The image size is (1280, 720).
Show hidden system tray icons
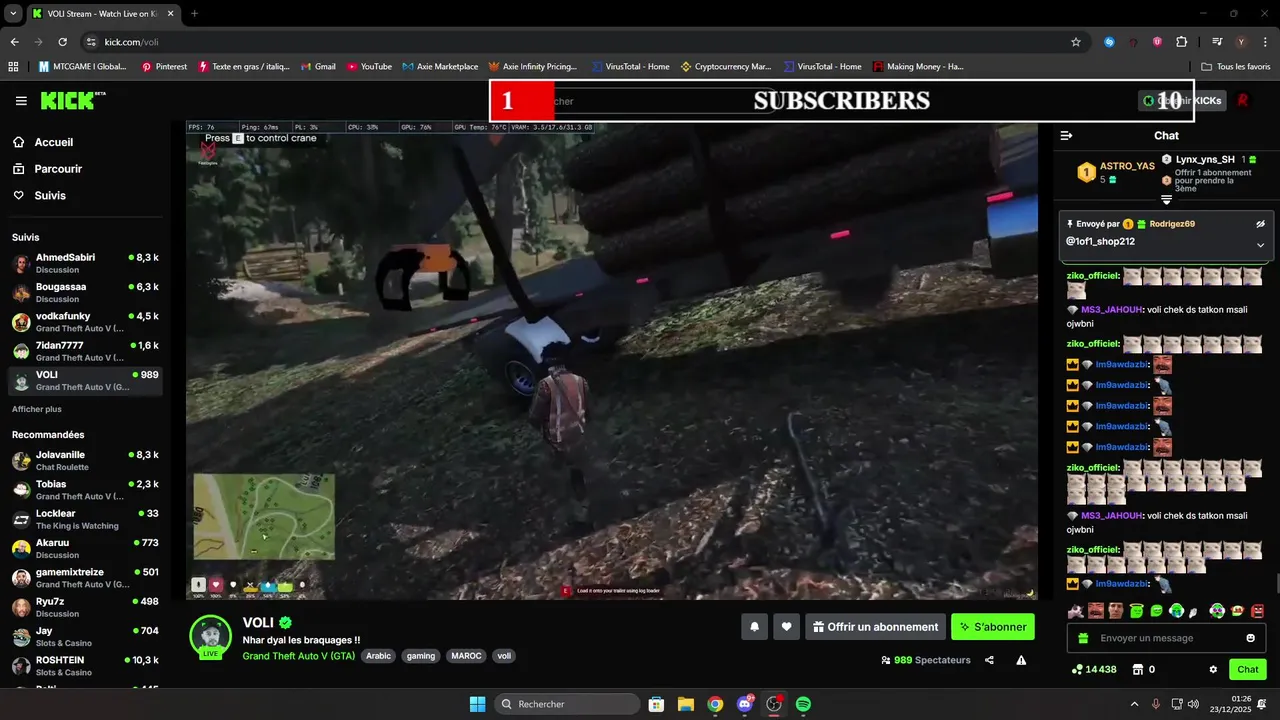[x=1134, y=704]
